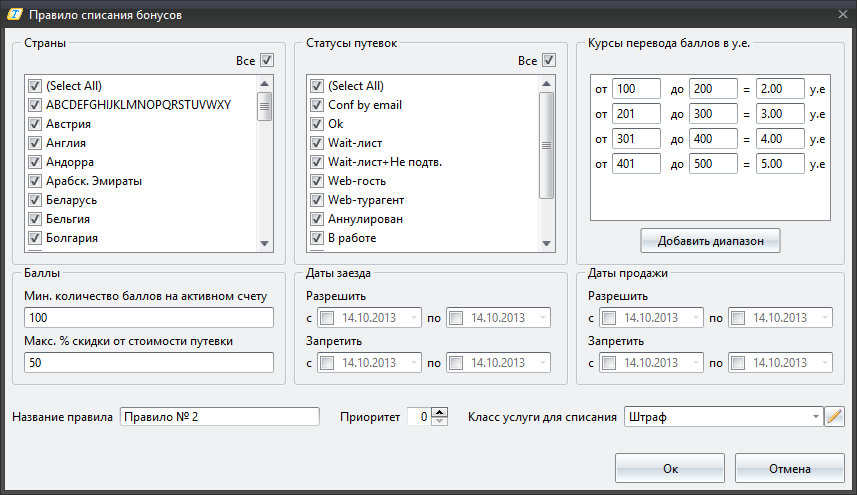The image size is (857, 495).
Task: Click the pencil edit icon beside Штраф
Action: pyautogui.click(x=834, y=416)
